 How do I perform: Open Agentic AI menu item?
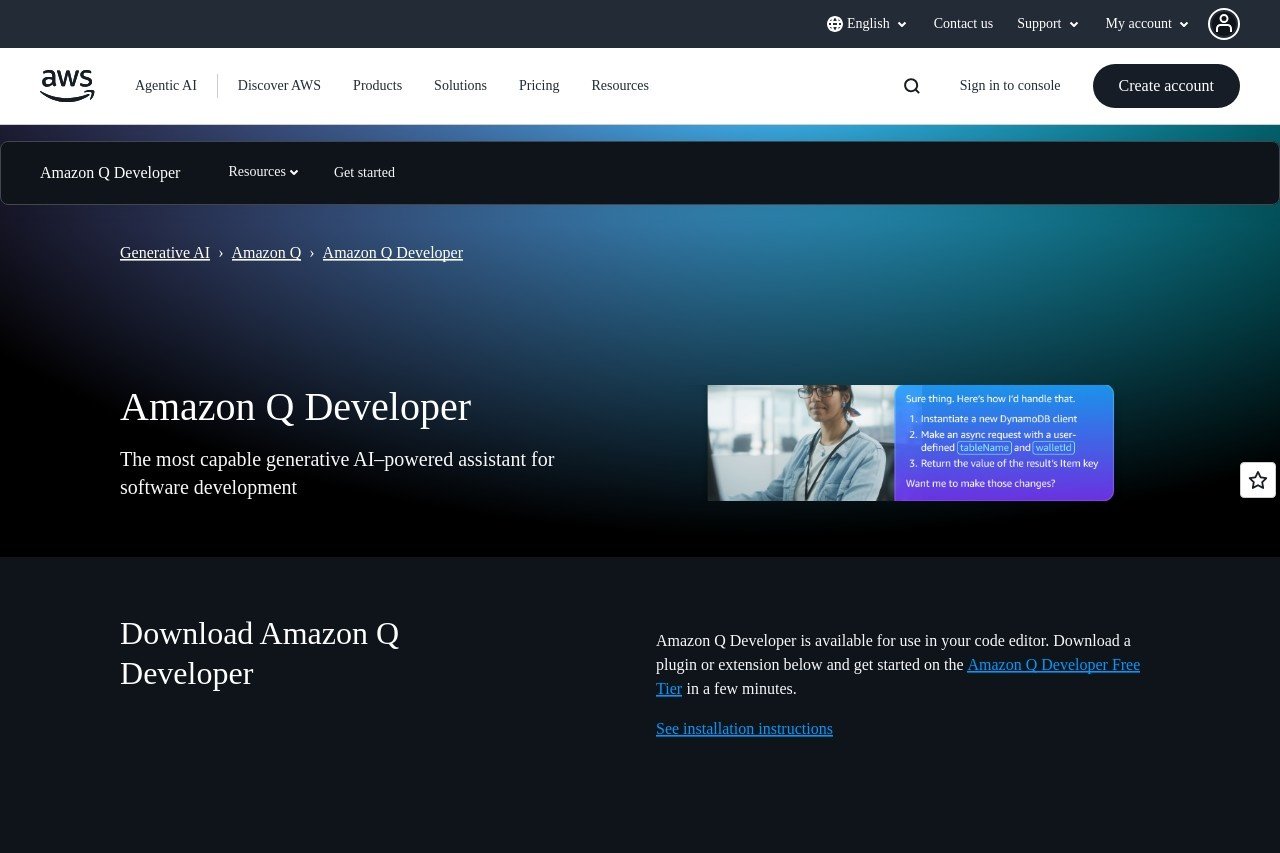click(166, 86)
